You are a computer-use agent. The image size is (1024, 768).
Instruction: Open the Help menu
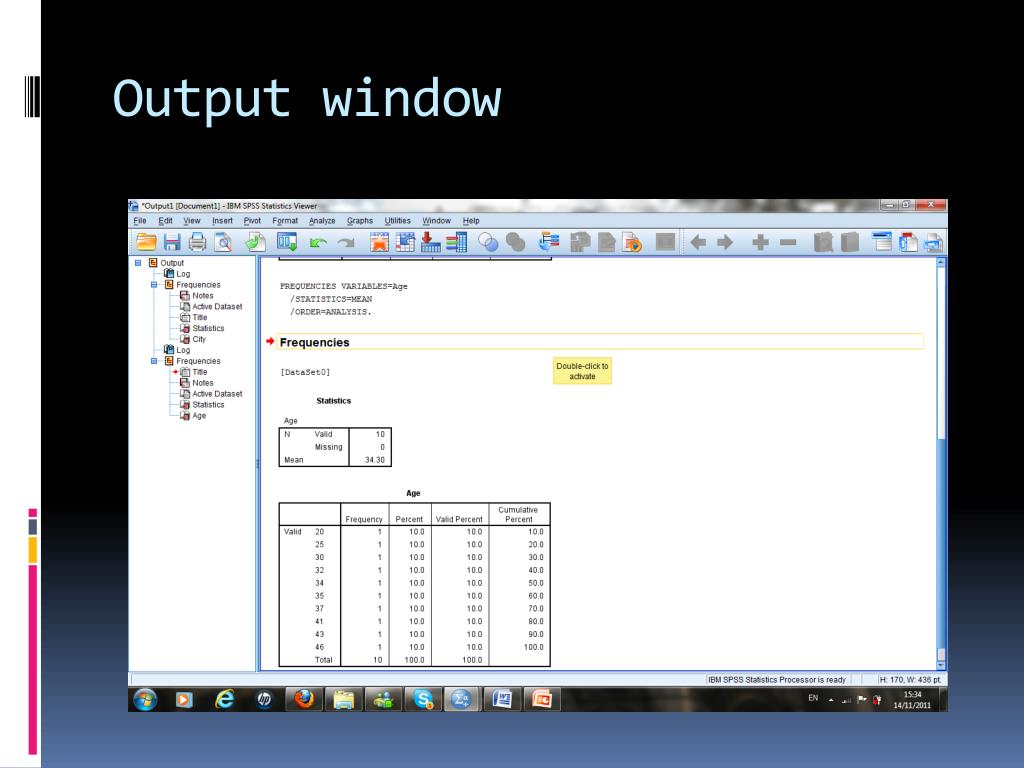(471, 221)
